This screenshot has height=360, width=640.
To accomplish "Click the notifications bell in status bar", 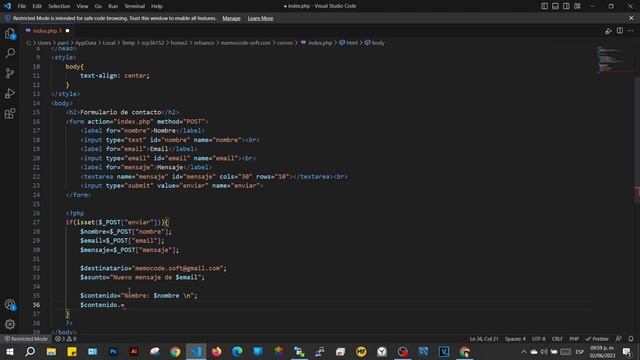I will click(x=631, y=339).
